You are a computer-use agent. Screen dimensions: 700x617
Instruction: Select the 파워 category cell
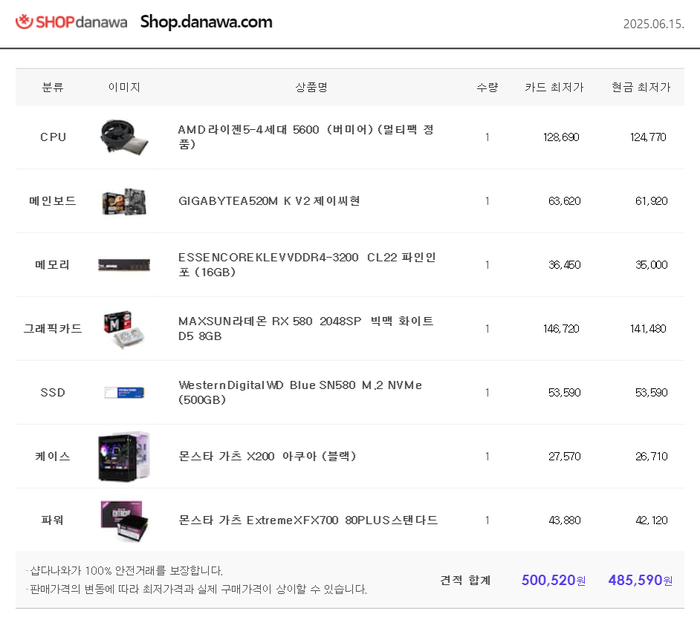[53, 520]
